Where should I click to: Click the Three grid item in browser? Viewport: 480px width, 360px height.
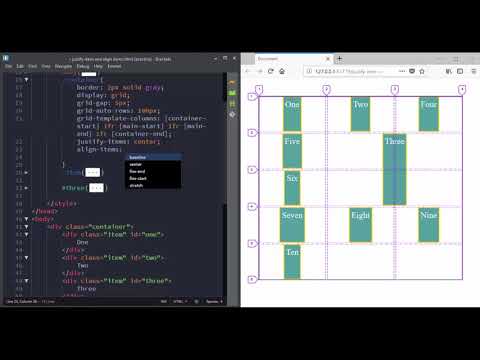395,169
